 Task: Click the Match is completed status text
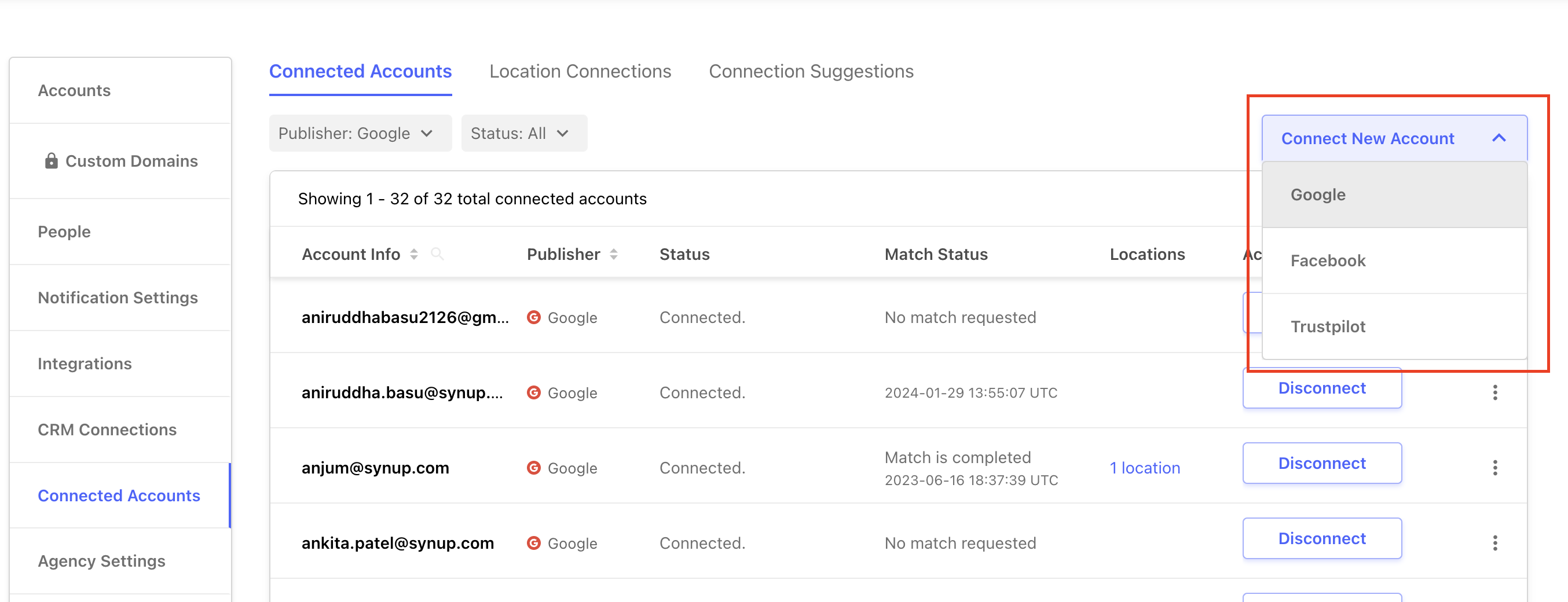[958, 457]
